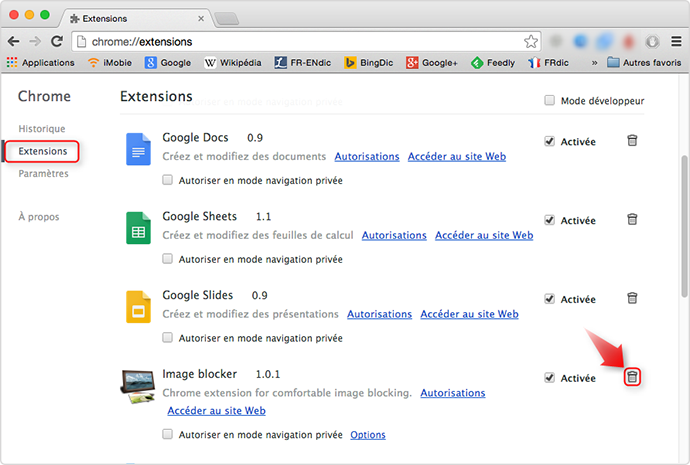Click the Google Sheets extension icon
This screenshot has width=690, height=465.
(x=138, y=228)
